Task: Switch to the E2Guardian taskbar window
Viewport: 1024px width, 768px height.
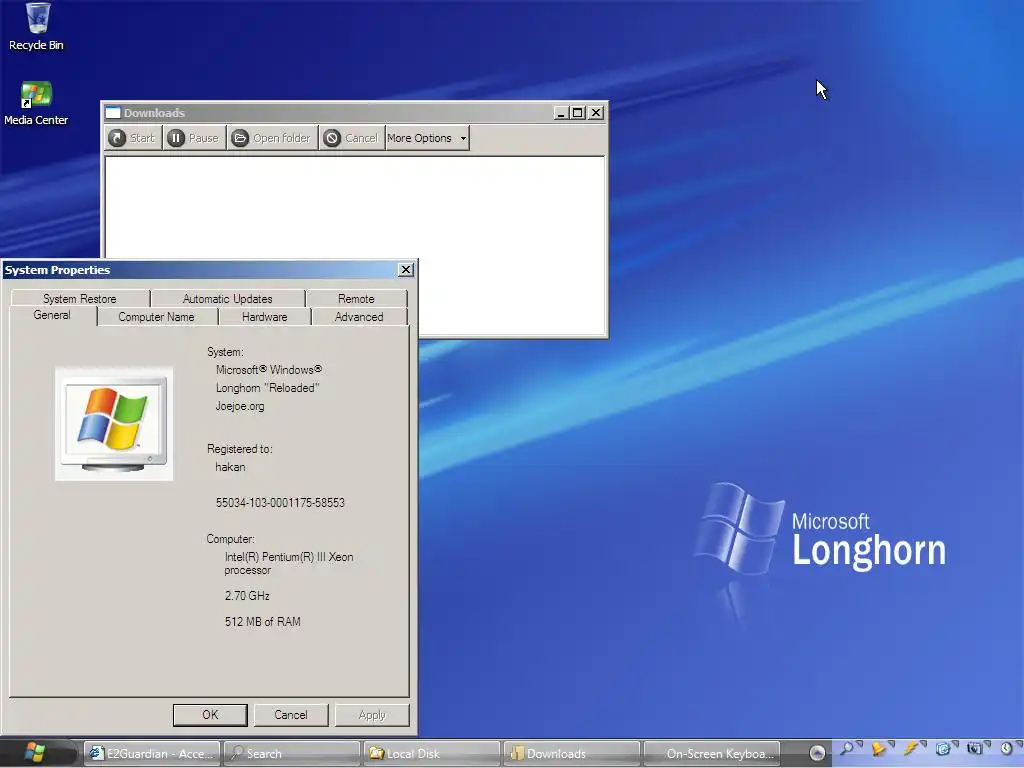Action: (153, 754)
